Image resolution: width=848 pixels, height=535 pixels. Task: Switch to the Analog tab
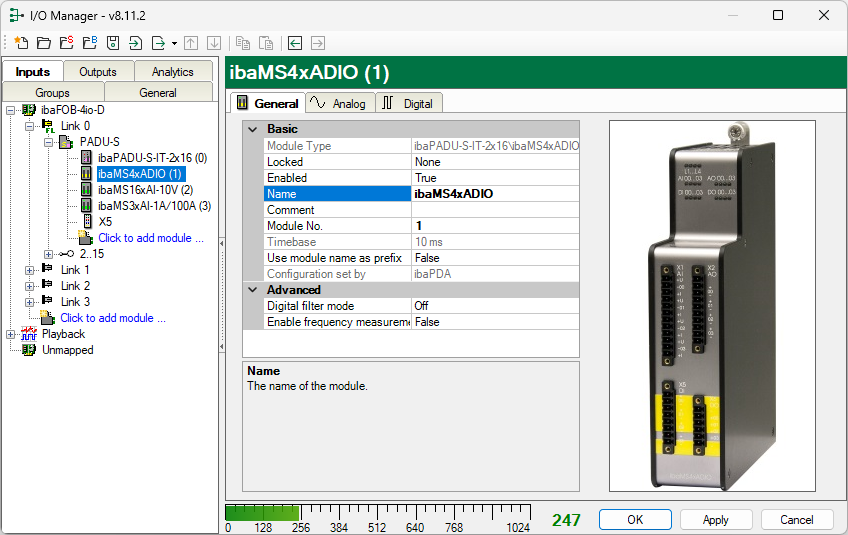point(338,103)
